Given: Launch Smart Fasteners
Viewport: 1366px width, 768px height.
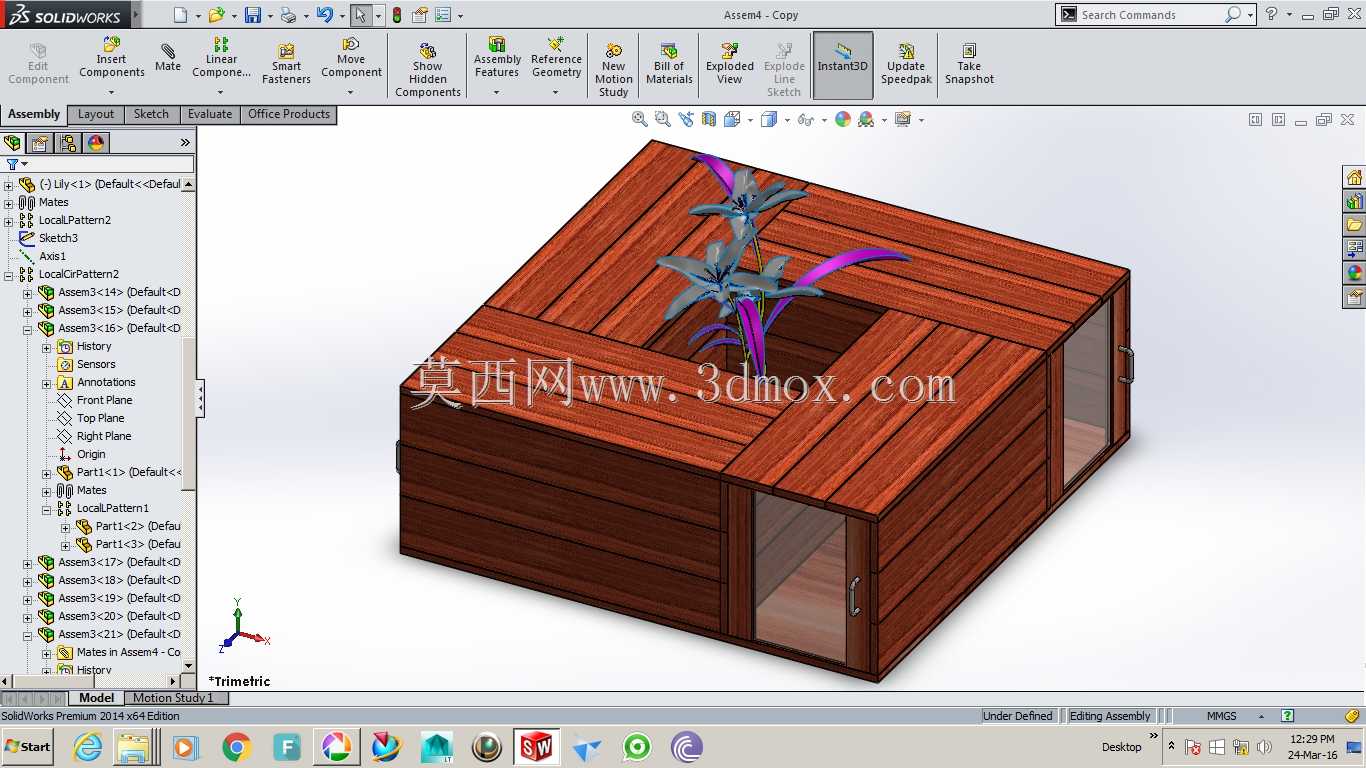Looking at the screenshot, I should coord(286,65).
